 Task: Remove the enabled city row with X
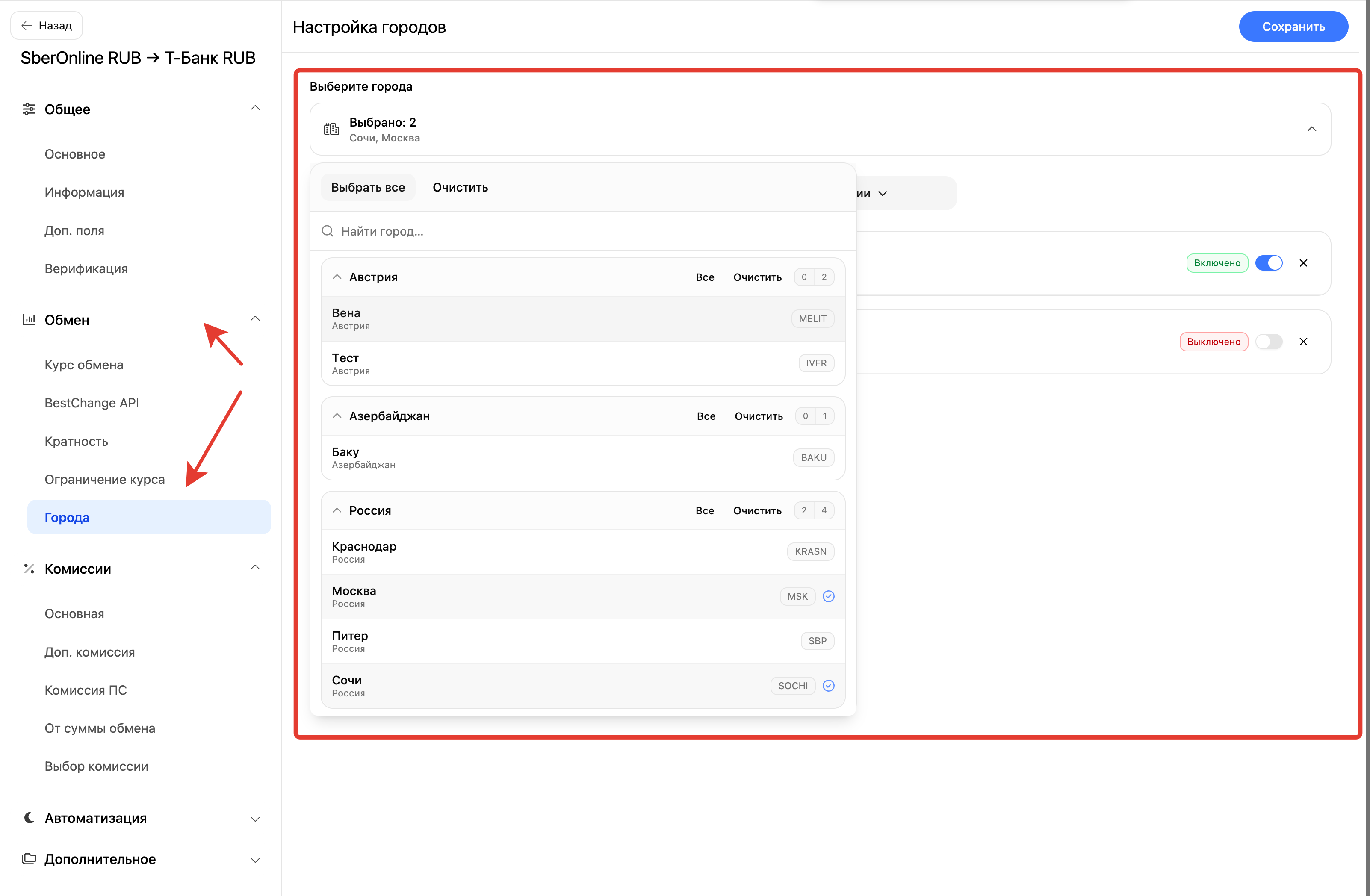coord(1303,263)
